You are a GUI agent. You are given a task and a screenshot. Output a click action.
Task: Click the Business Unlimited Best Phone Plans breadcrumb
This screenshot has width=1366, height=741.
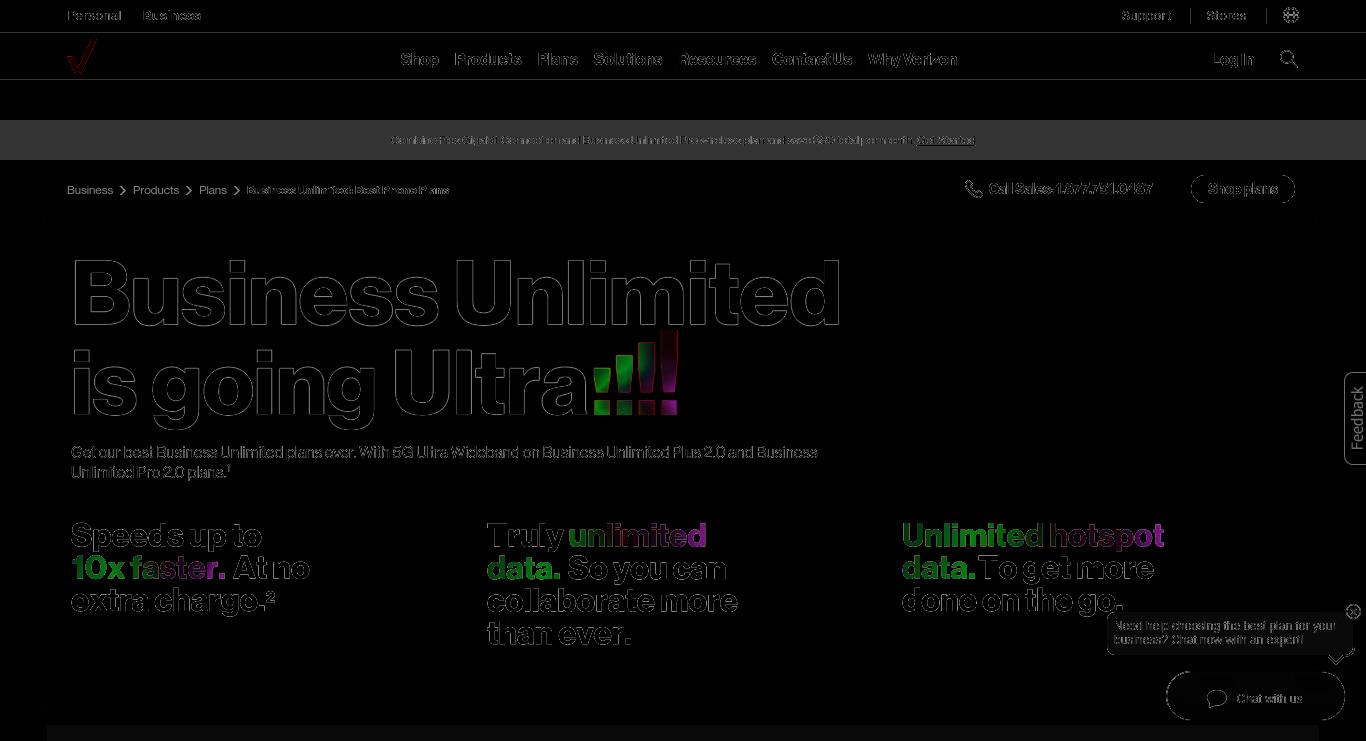tap(348, 190)
